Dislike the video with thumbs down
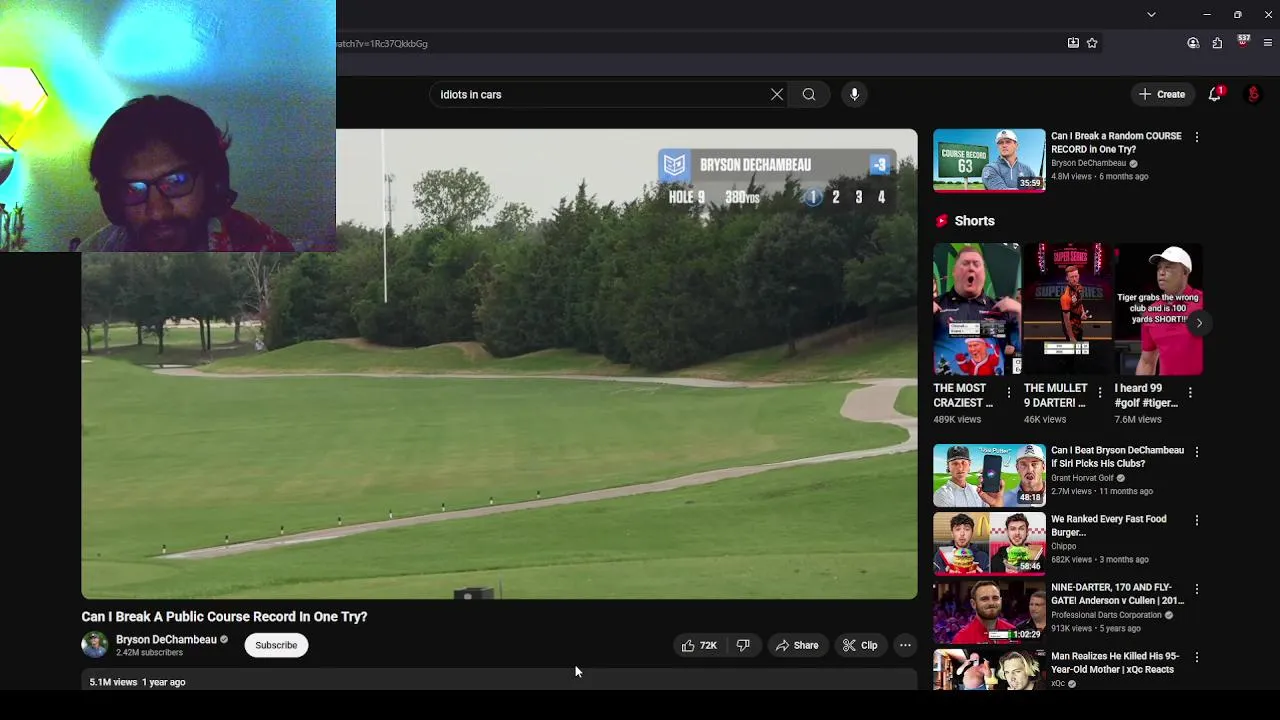 (x=743, y=645)
